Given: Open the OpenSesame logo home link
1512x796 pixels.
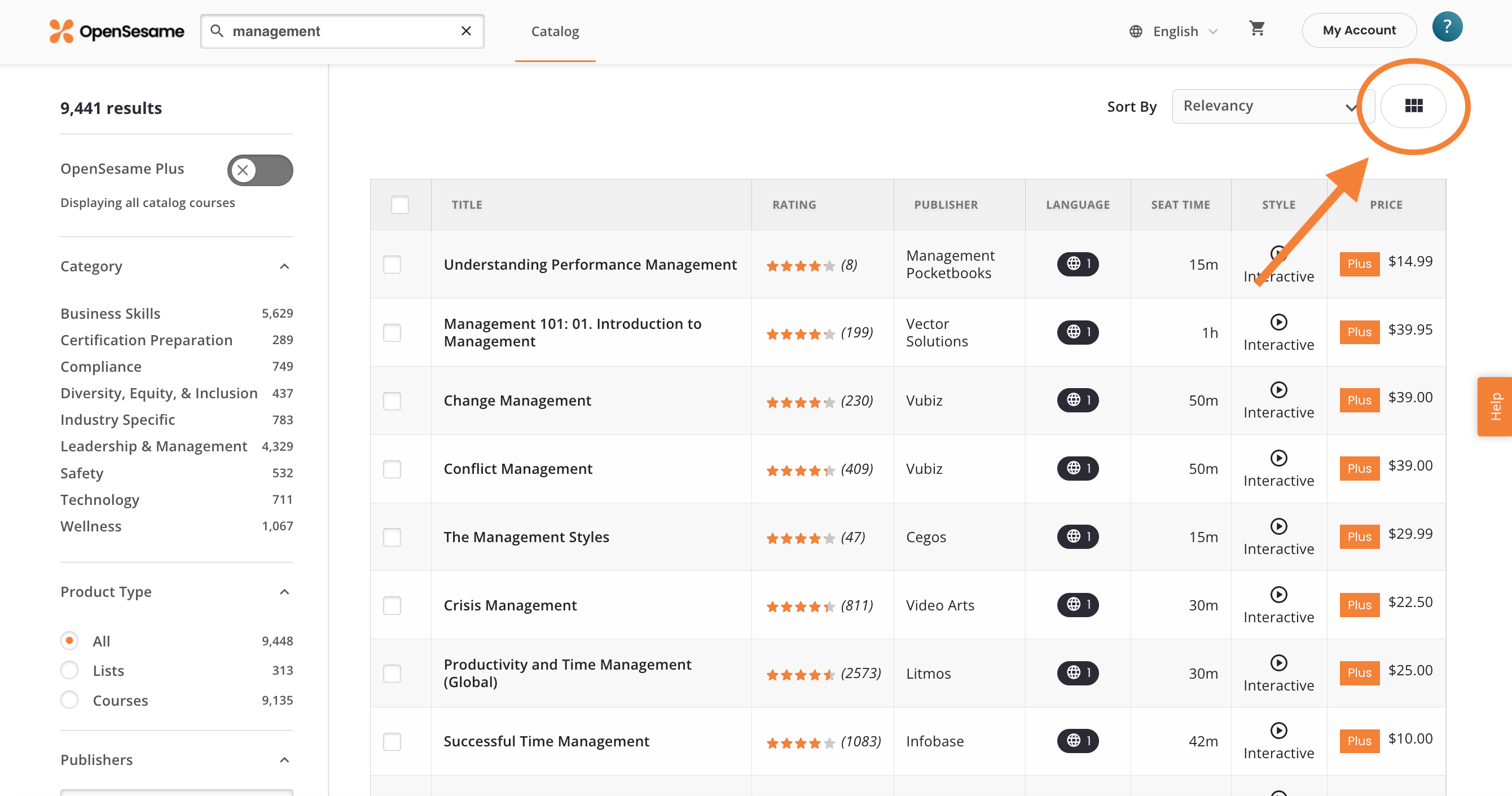Looking at the screenshot, I should click(117, 31).
